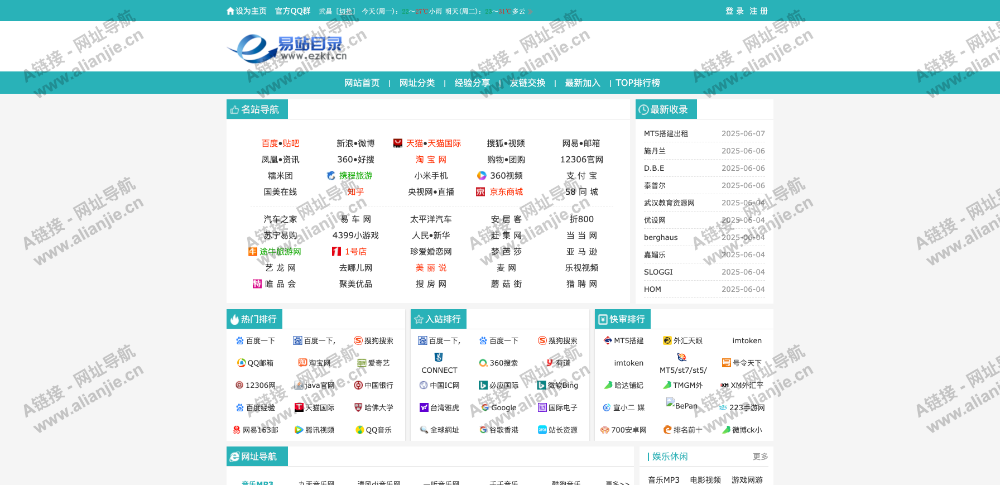Click the thumbs-up icon in 名站导航 header
Screen dimensions: 1000x485
point(234,110)
